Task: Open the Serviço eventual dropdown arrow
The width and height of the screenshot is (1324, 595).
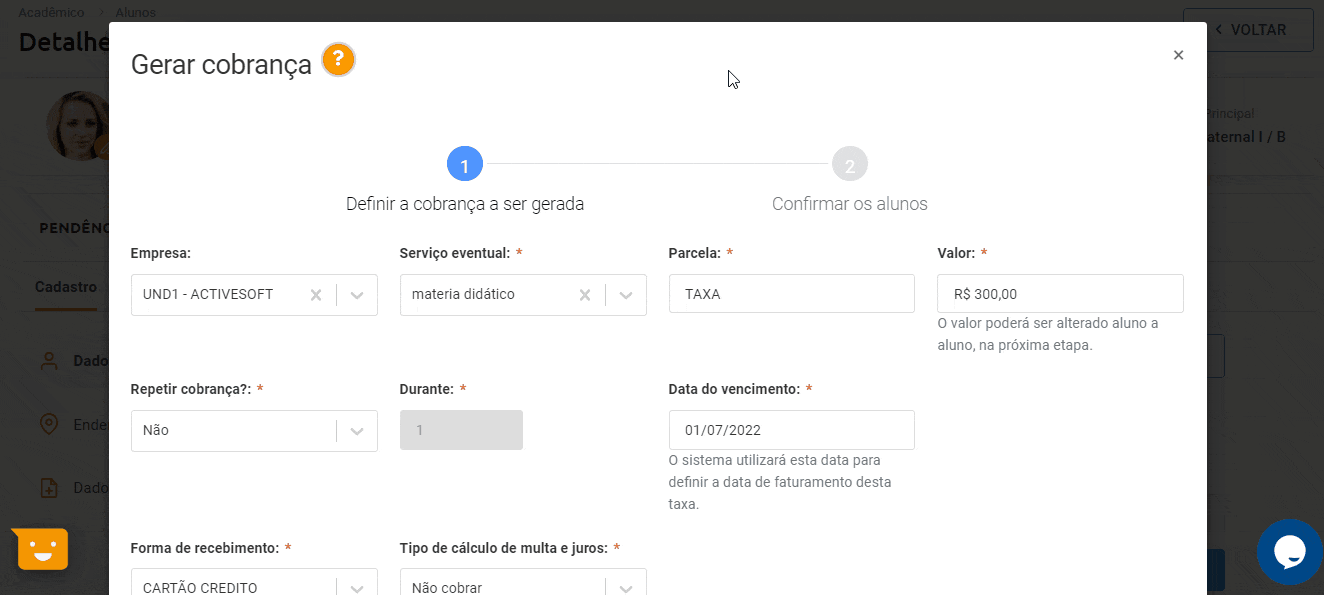Action: (627, 295)
